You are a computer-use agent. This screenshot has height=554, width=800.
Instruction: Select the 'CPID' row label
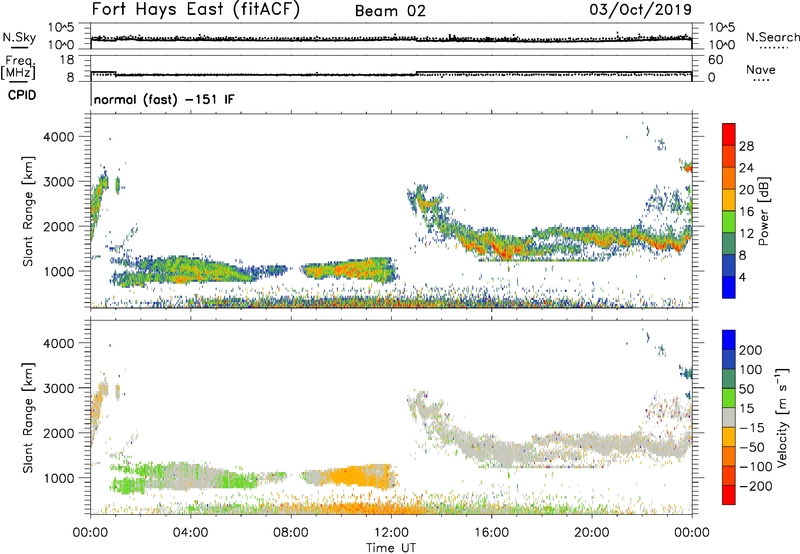(22, 95)
